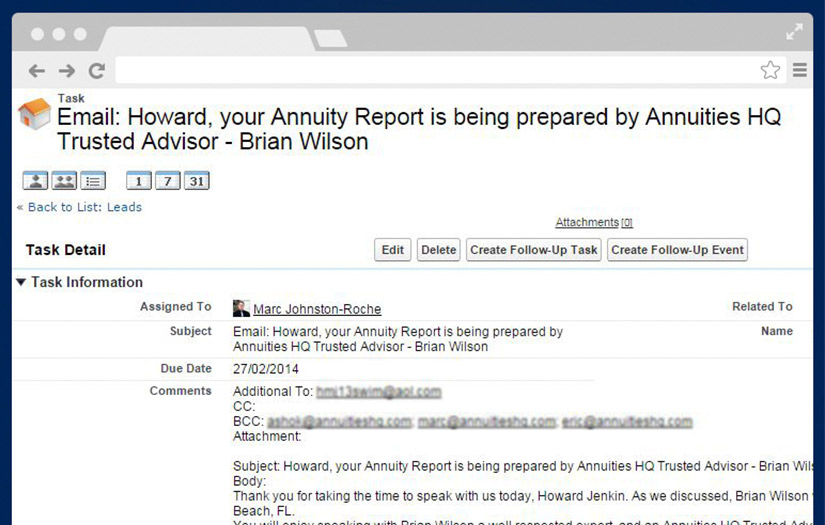Click the Subject field value text
Image resolution: width=825 pixels, height=525 pixels.
(x=398, y=339)
